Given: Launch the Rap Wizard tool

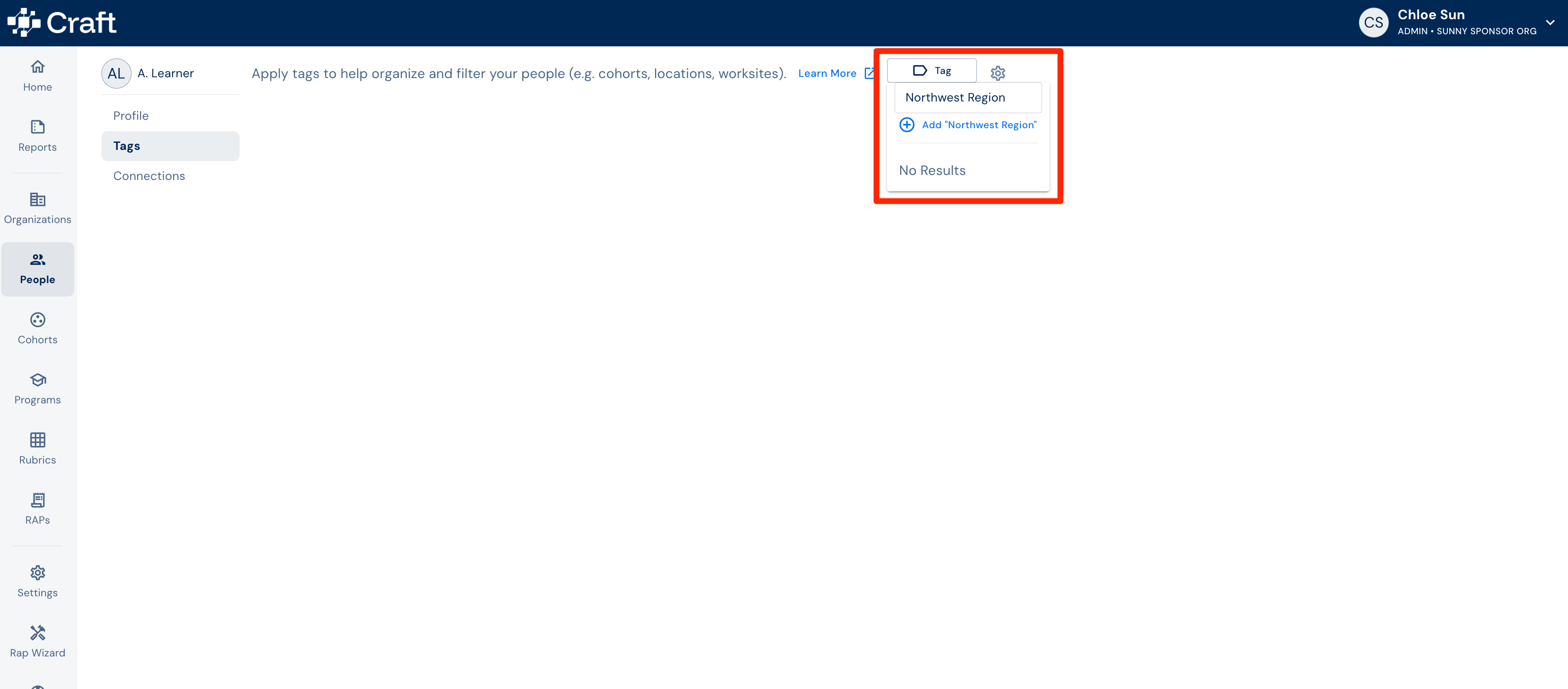Looking at the screenshot, I should 38,641.
